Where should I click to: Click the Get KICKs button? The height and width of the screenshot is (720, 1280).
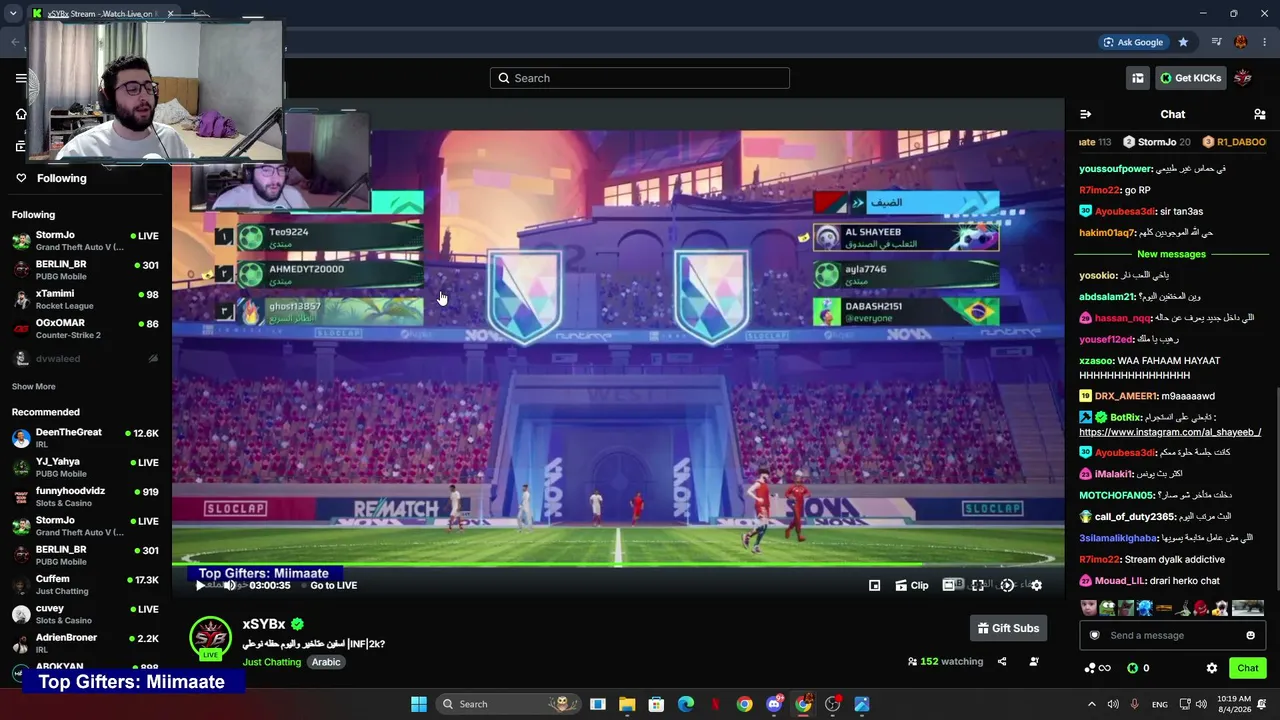tap(1191, 78)
